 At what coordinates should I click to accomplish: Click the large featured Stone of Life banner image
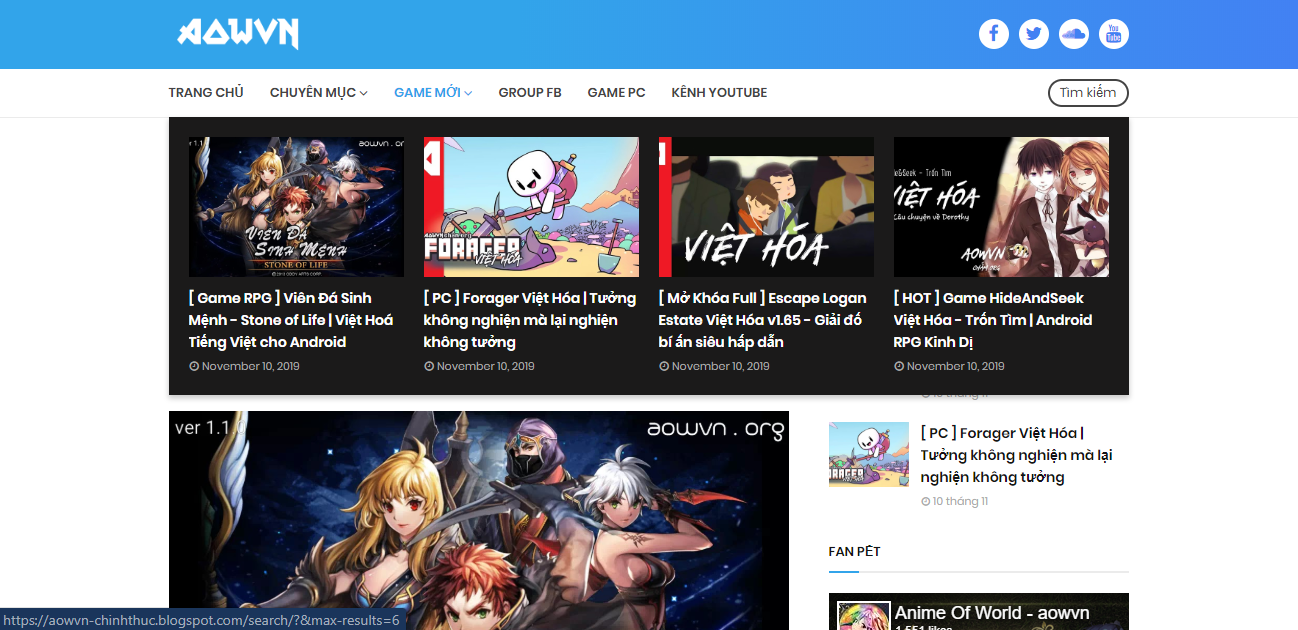point(479,520)
